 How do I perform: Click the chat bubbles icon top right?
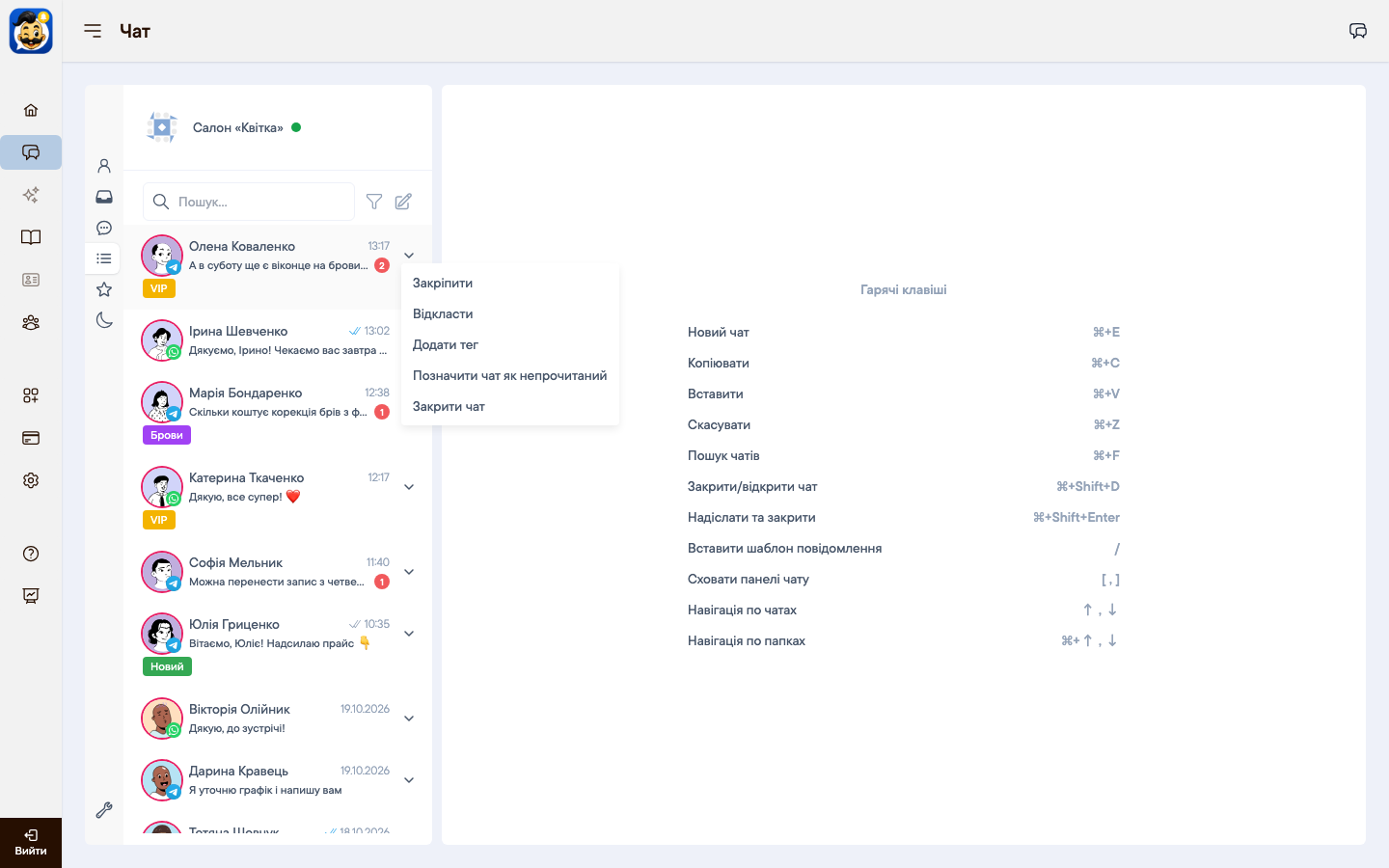1358,31
